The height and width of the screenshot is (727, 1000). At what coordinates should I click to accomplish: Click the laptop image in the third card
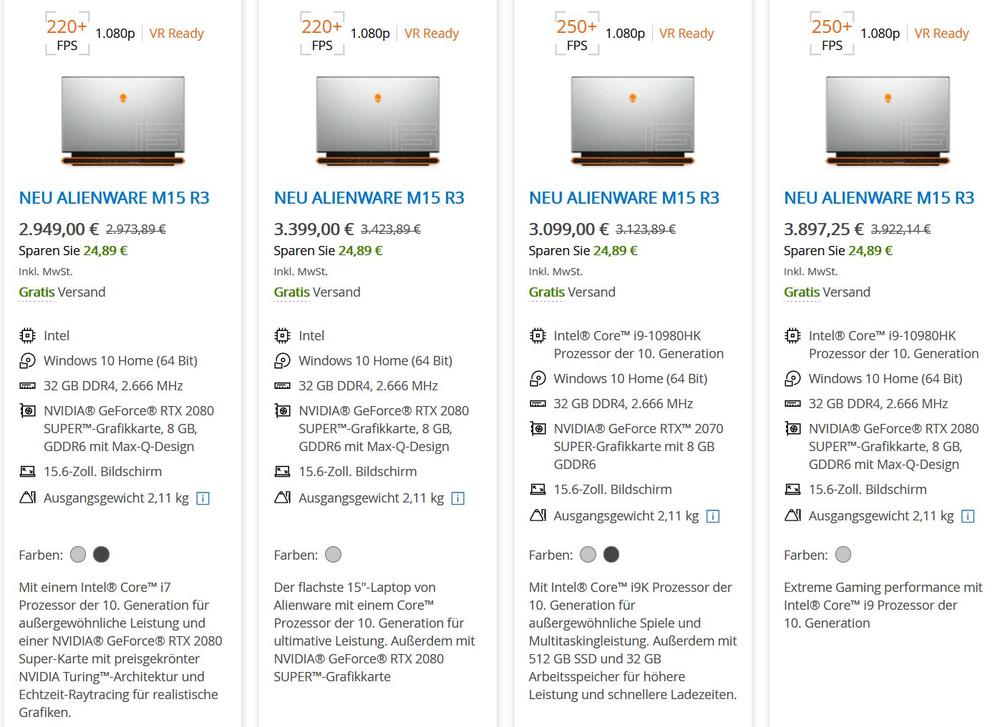coord(633,120)
